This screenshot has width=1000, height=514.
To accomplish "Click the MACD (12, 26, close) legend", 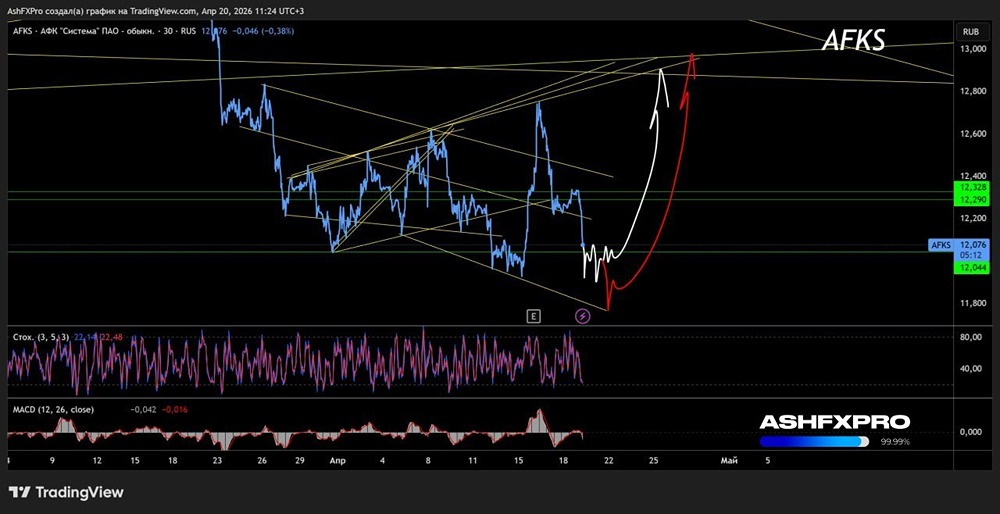I will [54, 409].
